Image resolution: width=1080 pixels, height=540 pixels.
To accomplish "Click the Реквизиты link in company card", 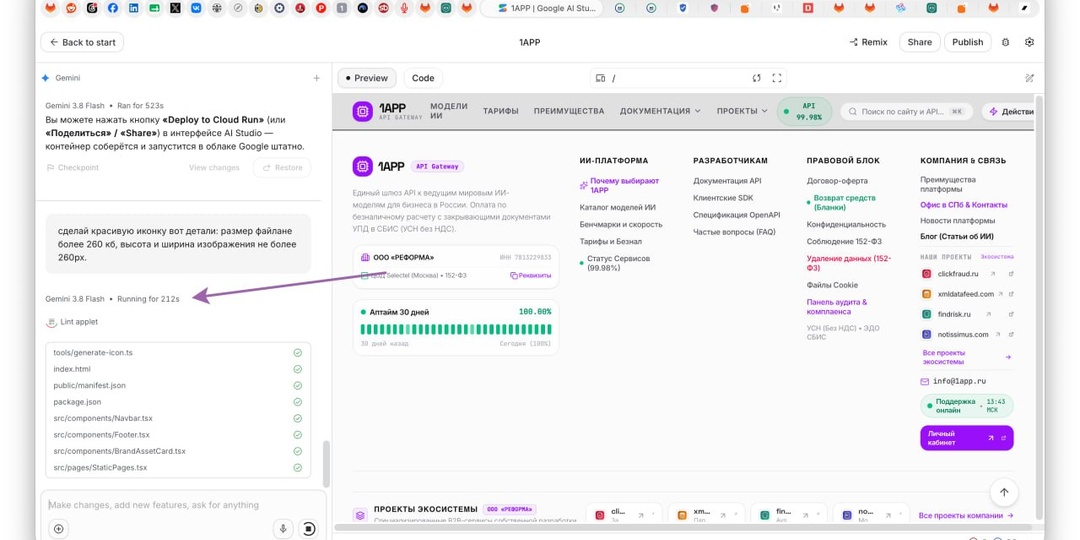I will click(x=530, y=276).
